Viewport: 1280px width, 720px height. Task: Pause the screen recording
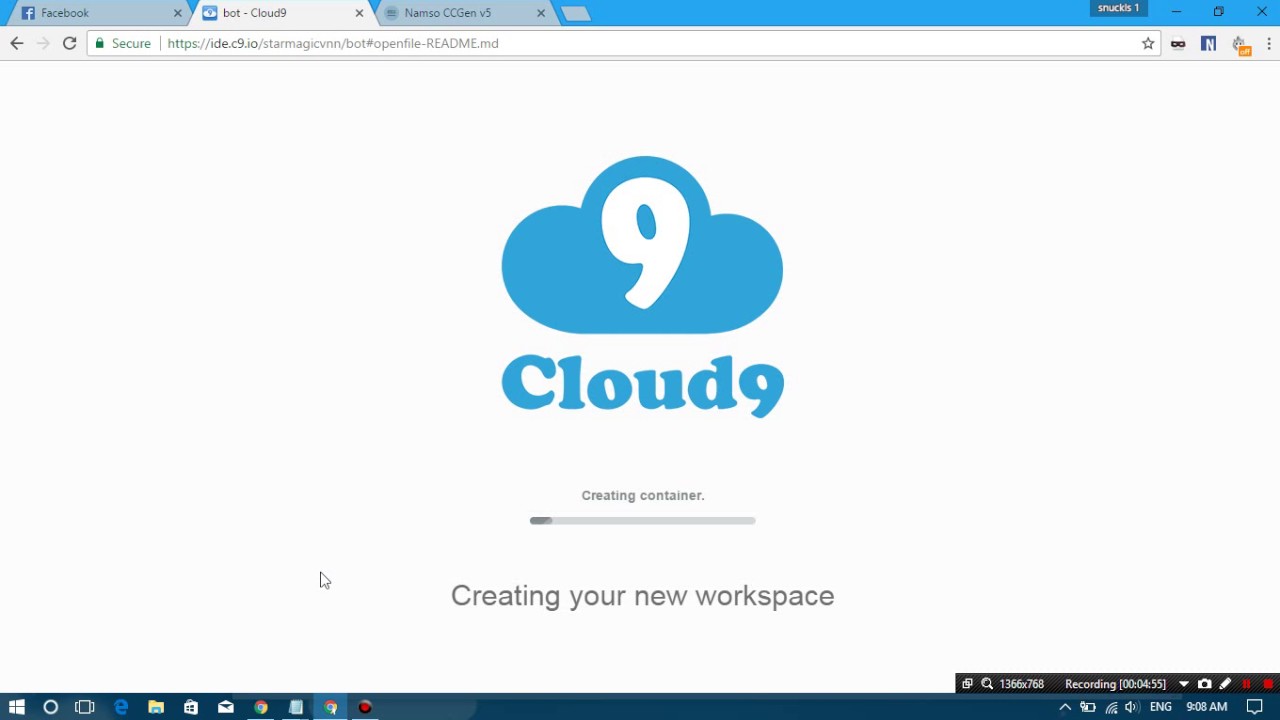tap(1246, 684)
